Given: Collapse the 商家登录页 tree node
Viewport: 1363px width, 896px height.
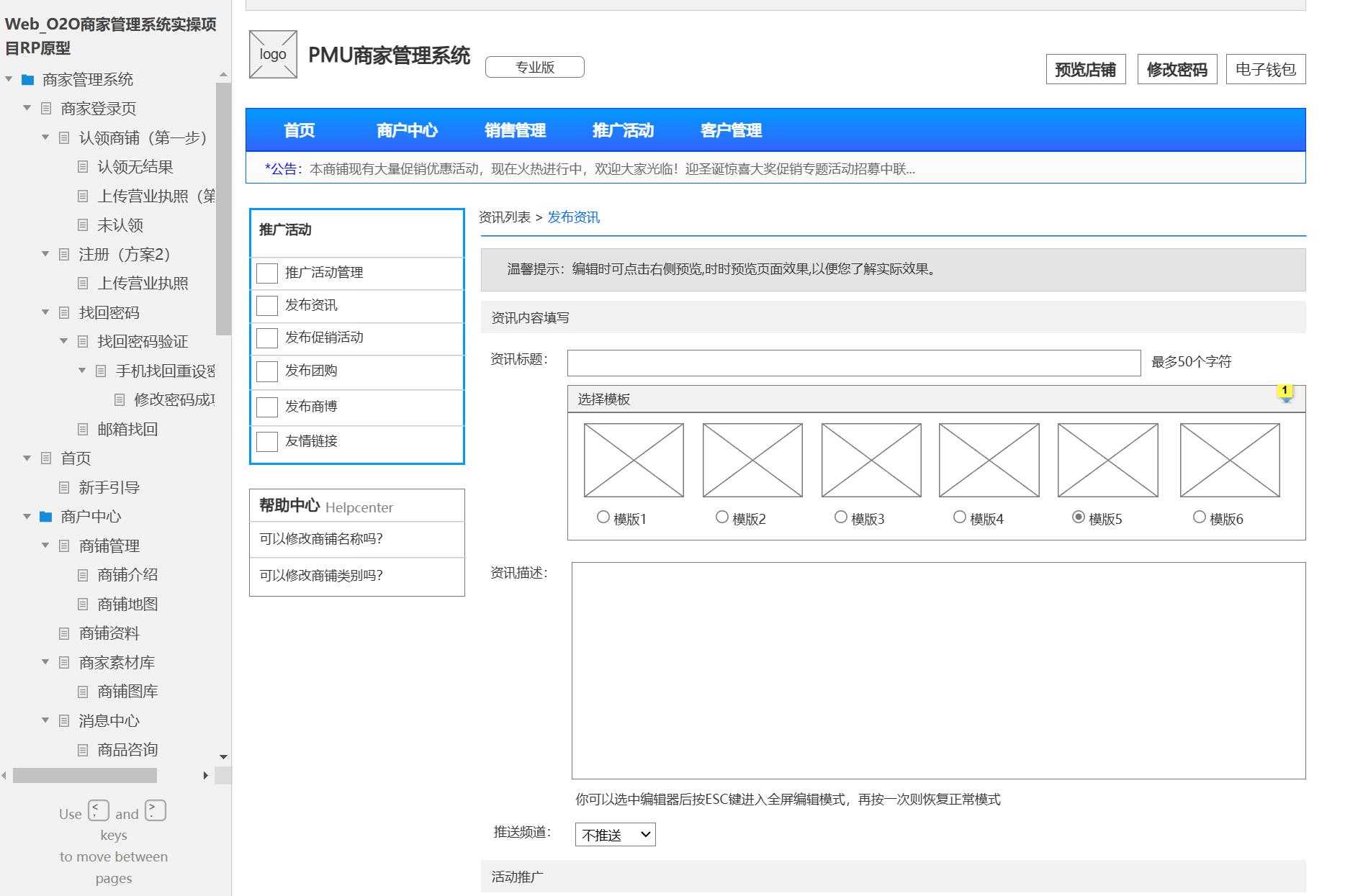Looking at the screenshot, I should 27,109.
